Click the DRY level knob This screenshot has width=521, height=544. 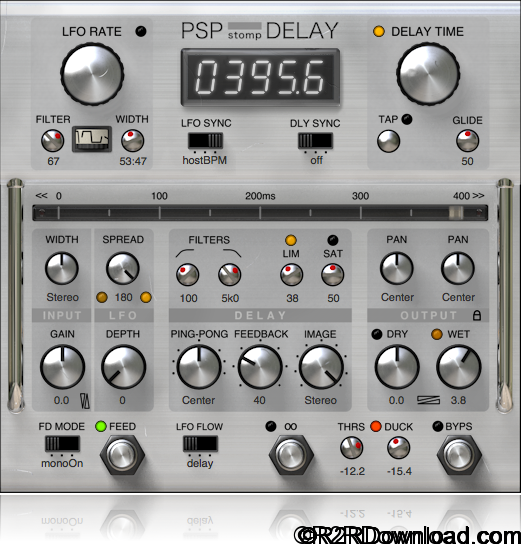(x=397, y=367)
